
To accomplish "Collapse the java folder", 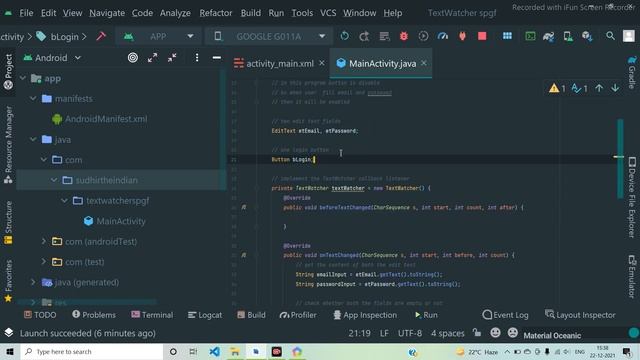I will pos(33,139).
